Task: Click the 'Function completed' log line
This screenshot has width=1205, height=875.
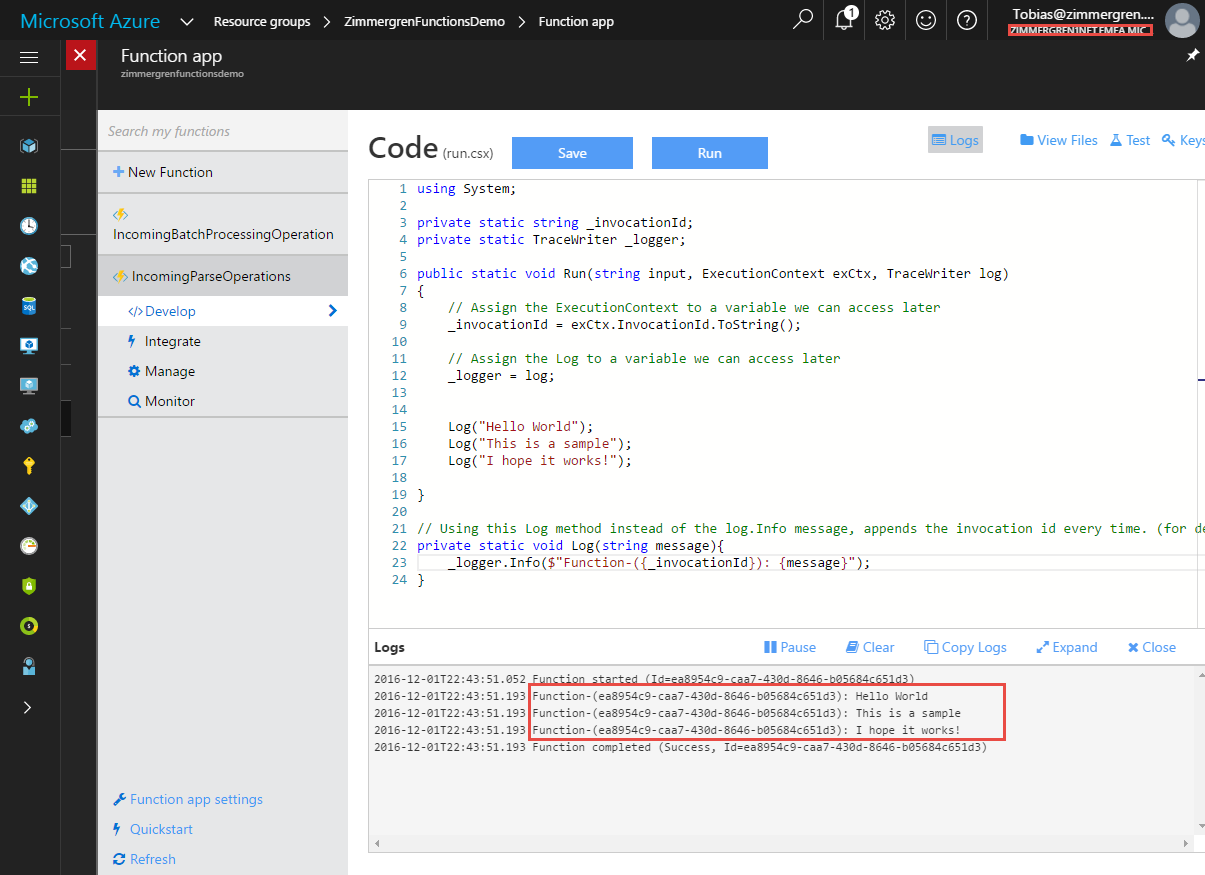Action: coord(680,747)
